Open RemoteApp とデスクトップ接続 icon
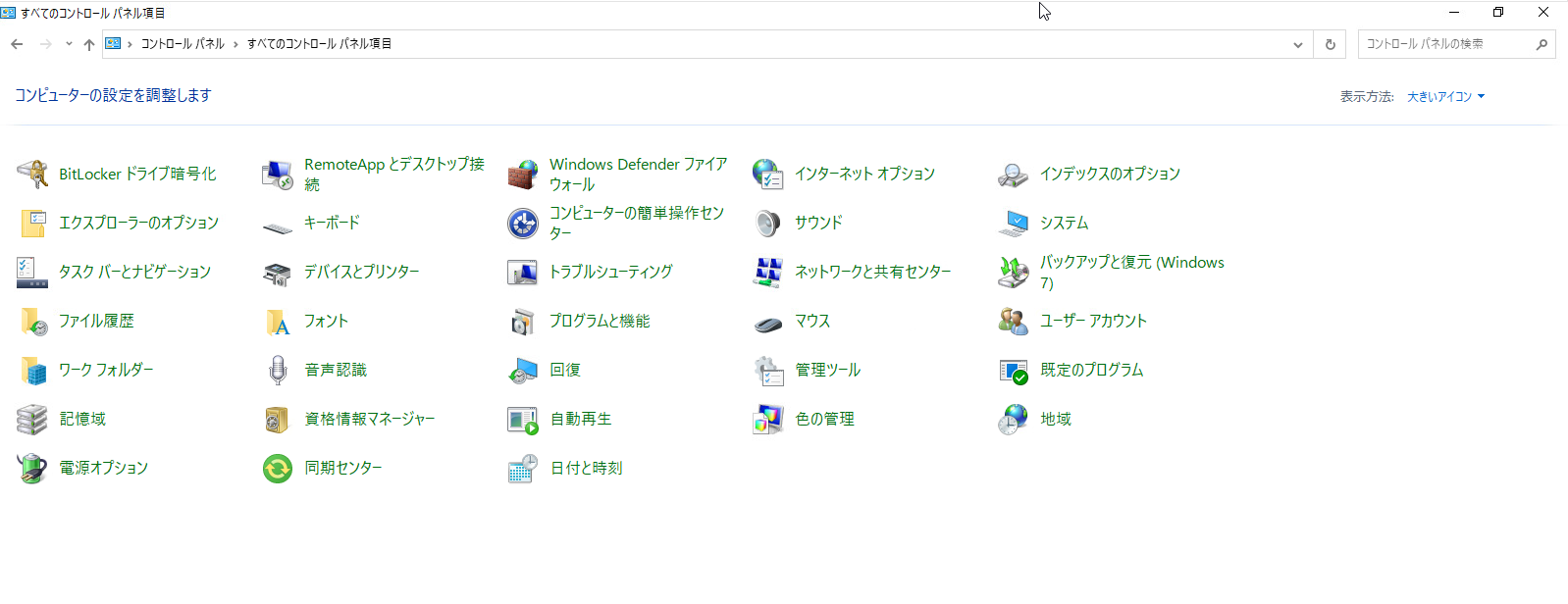The image size is (1568, 604). (278, 175)
